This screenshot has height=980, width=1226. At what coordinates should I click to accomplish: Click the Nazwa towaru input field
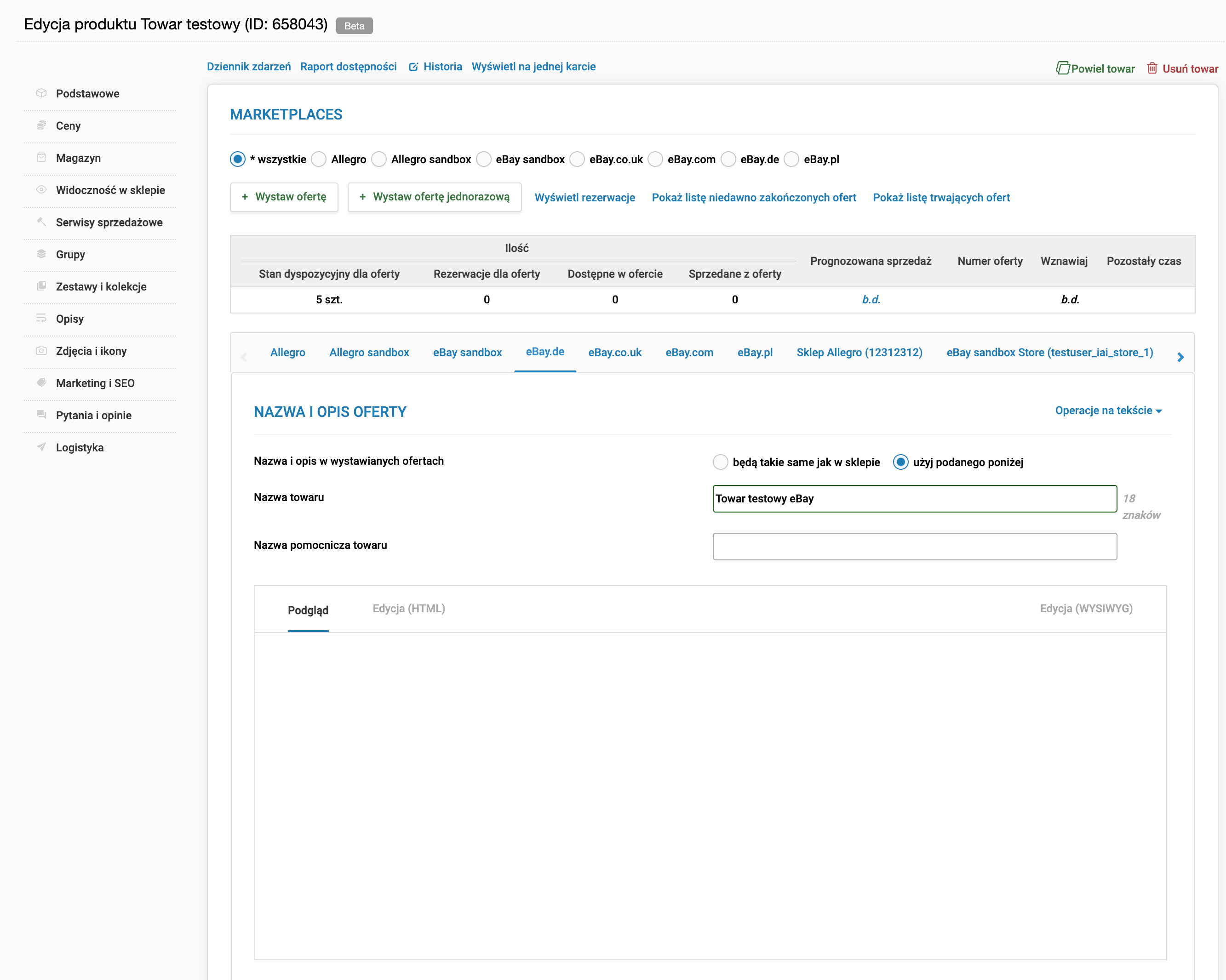[915, 499]
